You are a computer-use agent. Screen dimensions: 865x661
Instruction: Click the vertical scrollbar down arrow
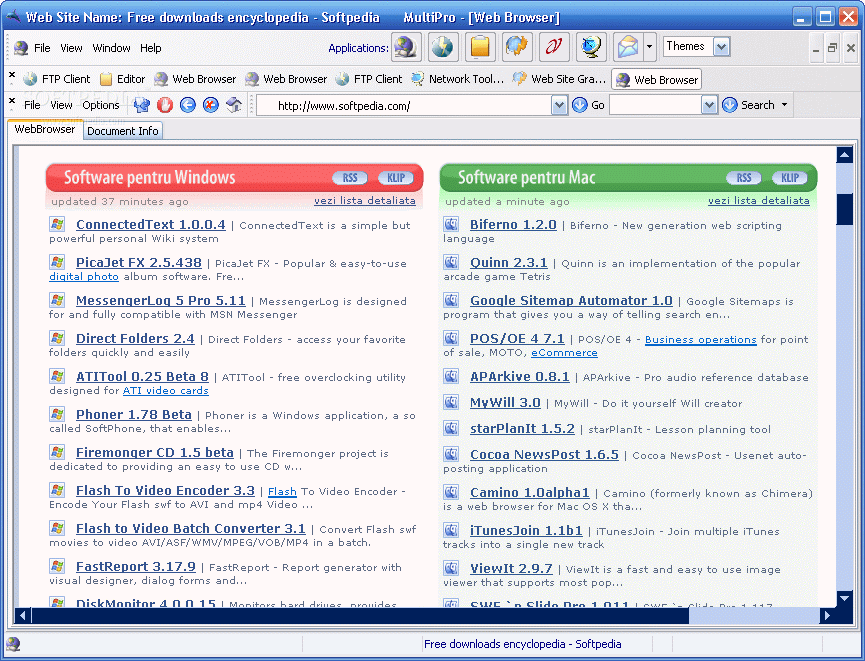(845, 598)
